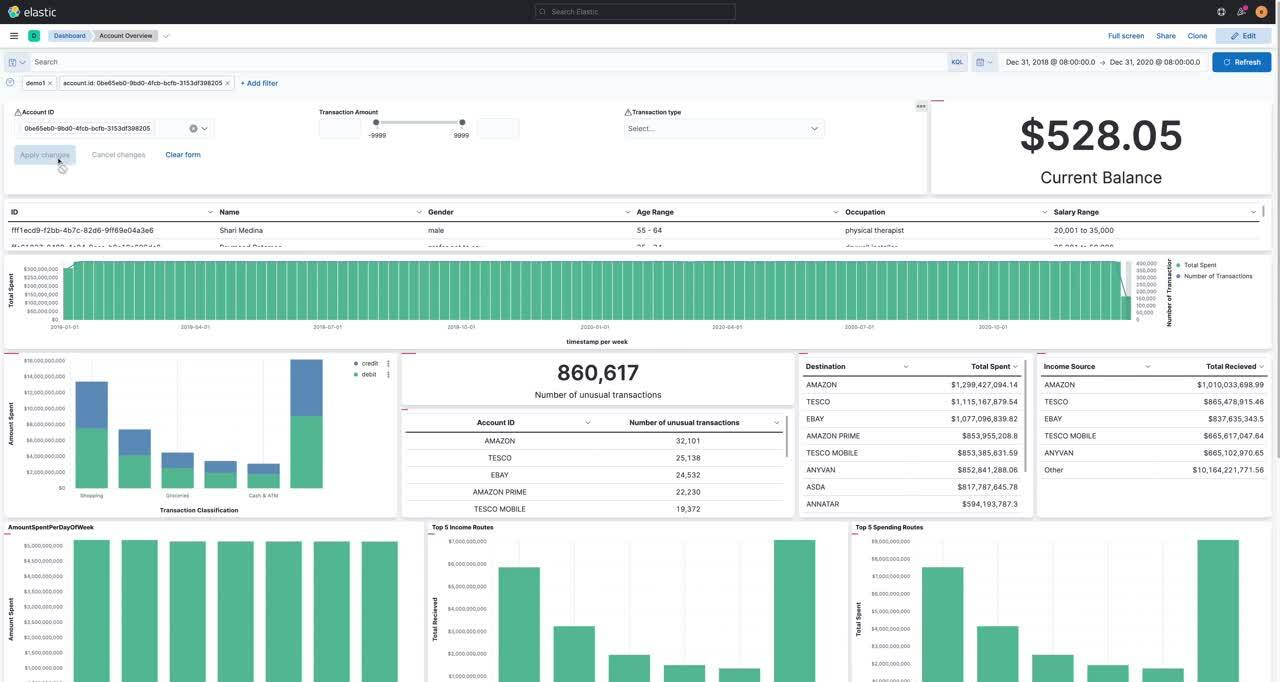Click the Refresh button
The height and width of the screenshot is (682, 1280).
point(1242,62)
